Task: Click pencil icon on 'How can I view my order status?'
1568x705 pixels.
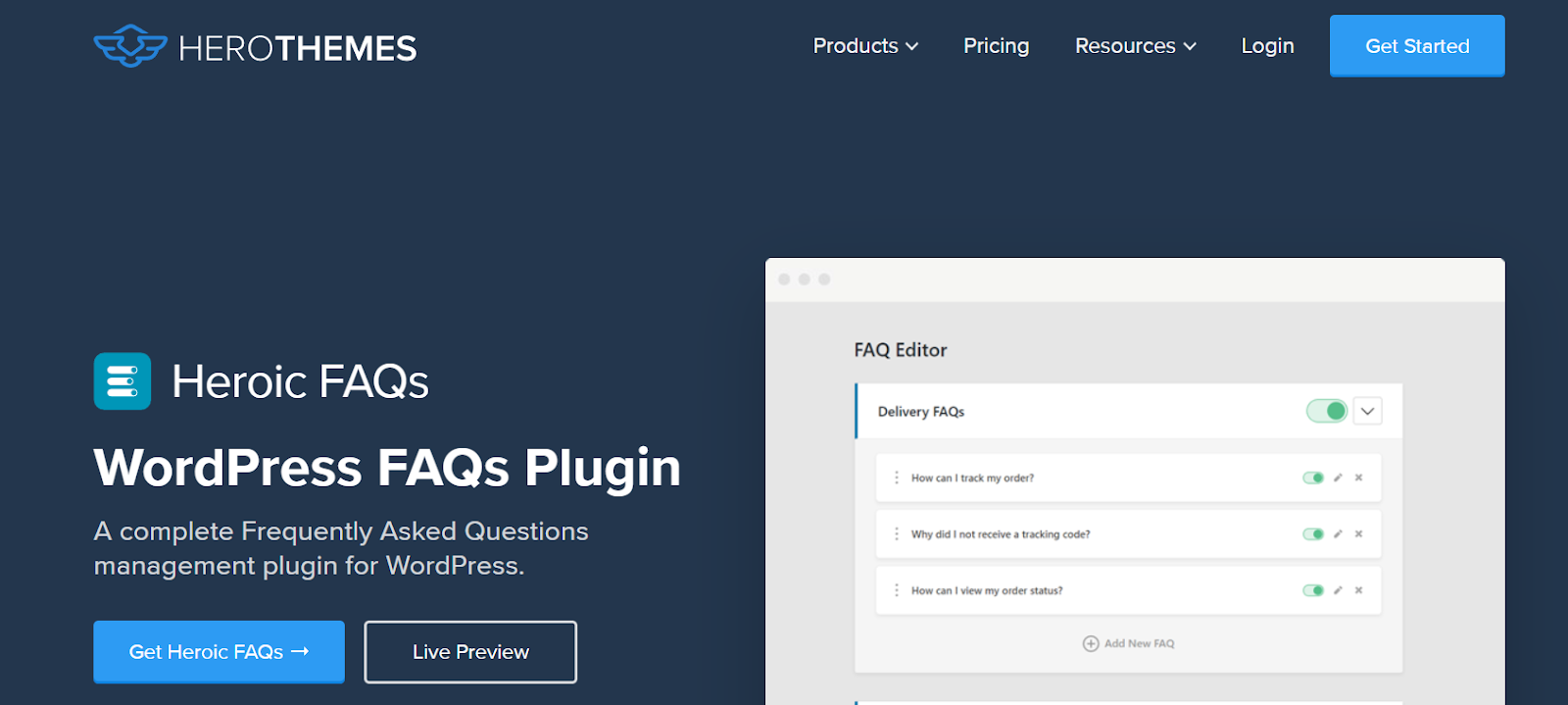Action: 1338,590
